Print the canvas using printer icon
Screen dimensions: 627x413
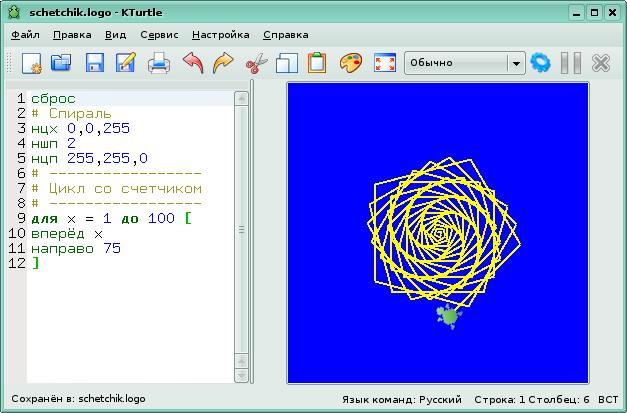(x=159, y=63)
